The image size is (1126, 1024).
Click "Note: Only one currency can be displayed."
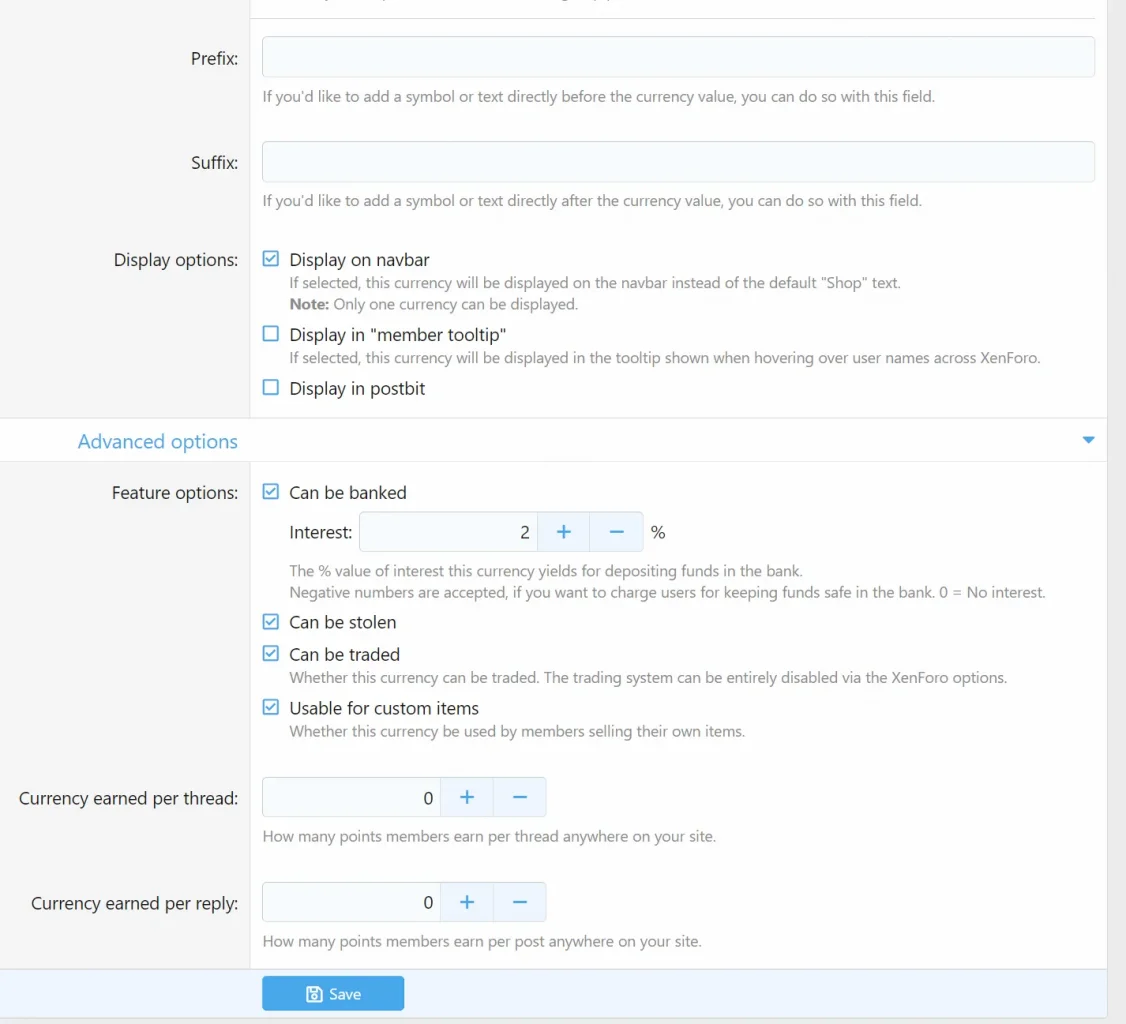coord(434,304)
